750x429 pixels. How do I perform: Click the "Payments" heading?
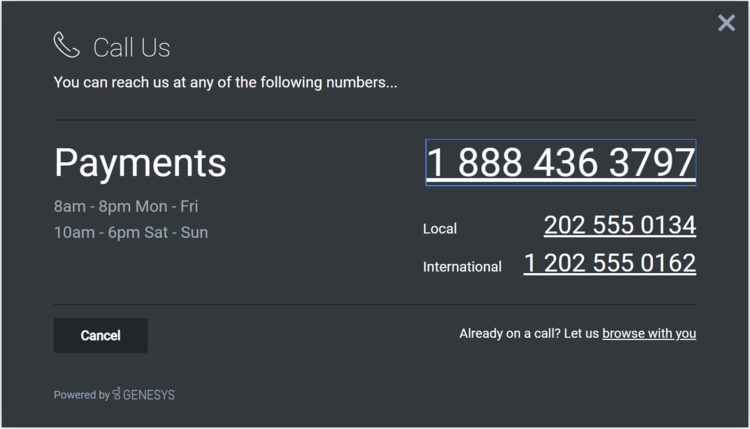[x=140, y=163]
